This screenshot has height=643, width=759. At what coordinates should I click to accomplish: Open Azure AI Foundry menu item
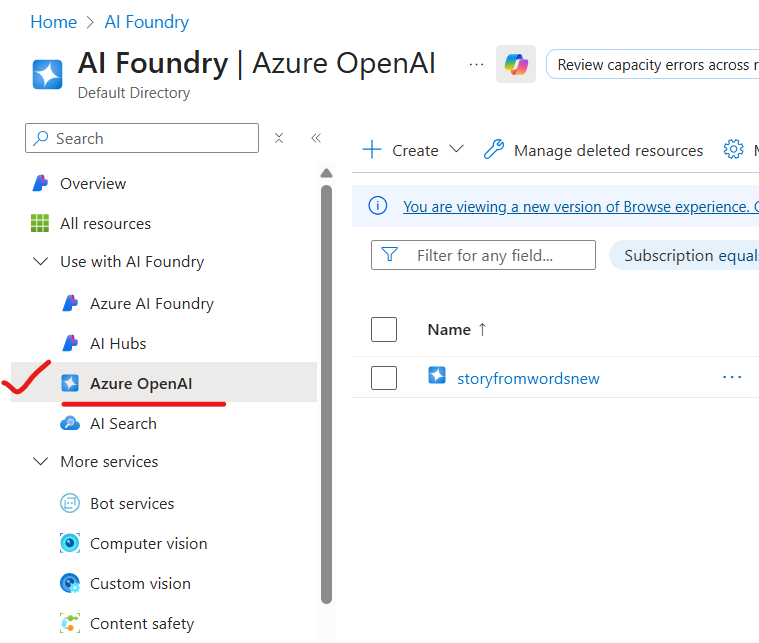pos(152,304)
